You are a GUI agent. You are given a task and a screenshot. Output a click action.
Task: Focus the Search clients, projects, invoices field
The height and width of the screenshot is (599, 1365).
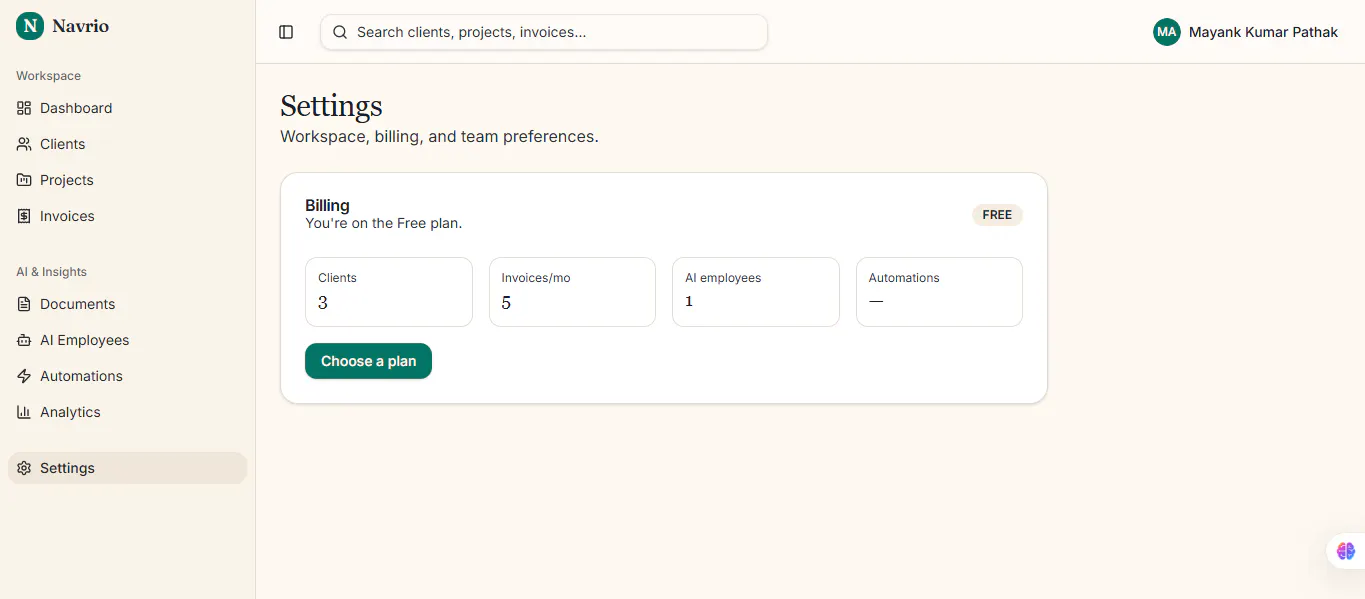(544, 32)
